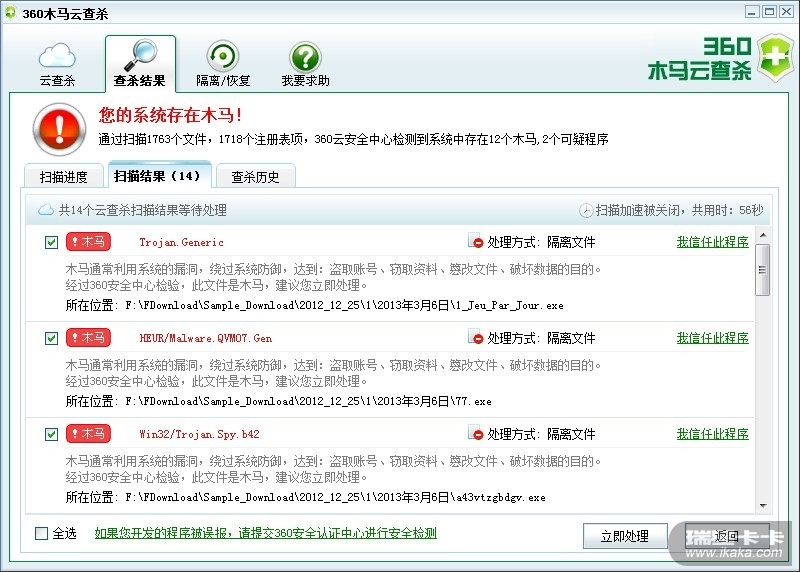Click 处理方式: 隔离文件 text for Trojan.Generic

coord(541,242)
